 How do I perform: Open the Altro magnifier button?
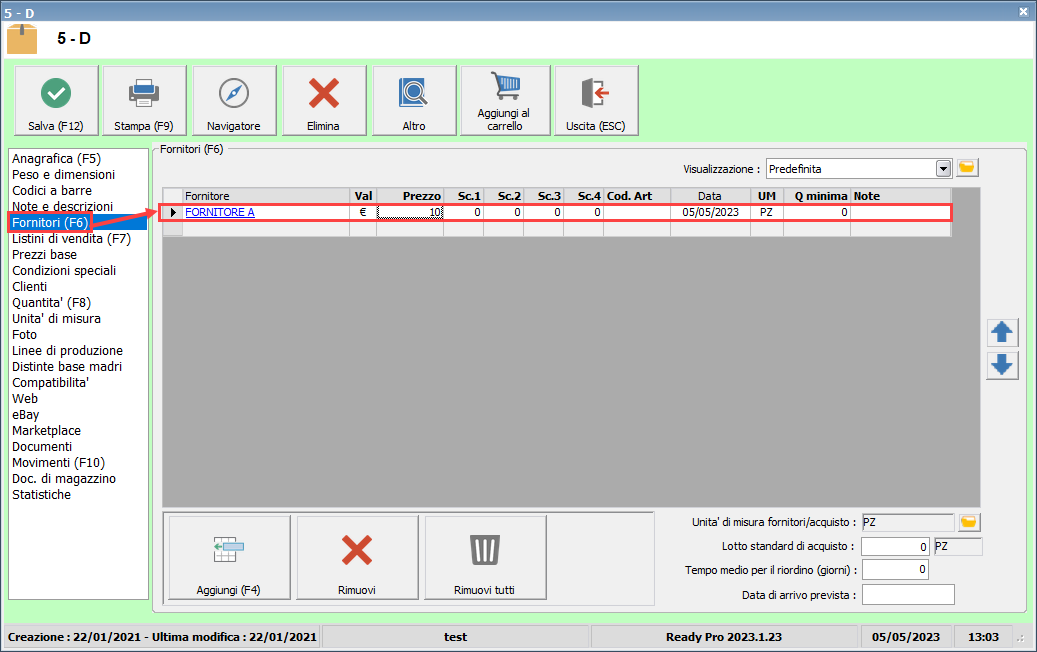tap(414, 101)
